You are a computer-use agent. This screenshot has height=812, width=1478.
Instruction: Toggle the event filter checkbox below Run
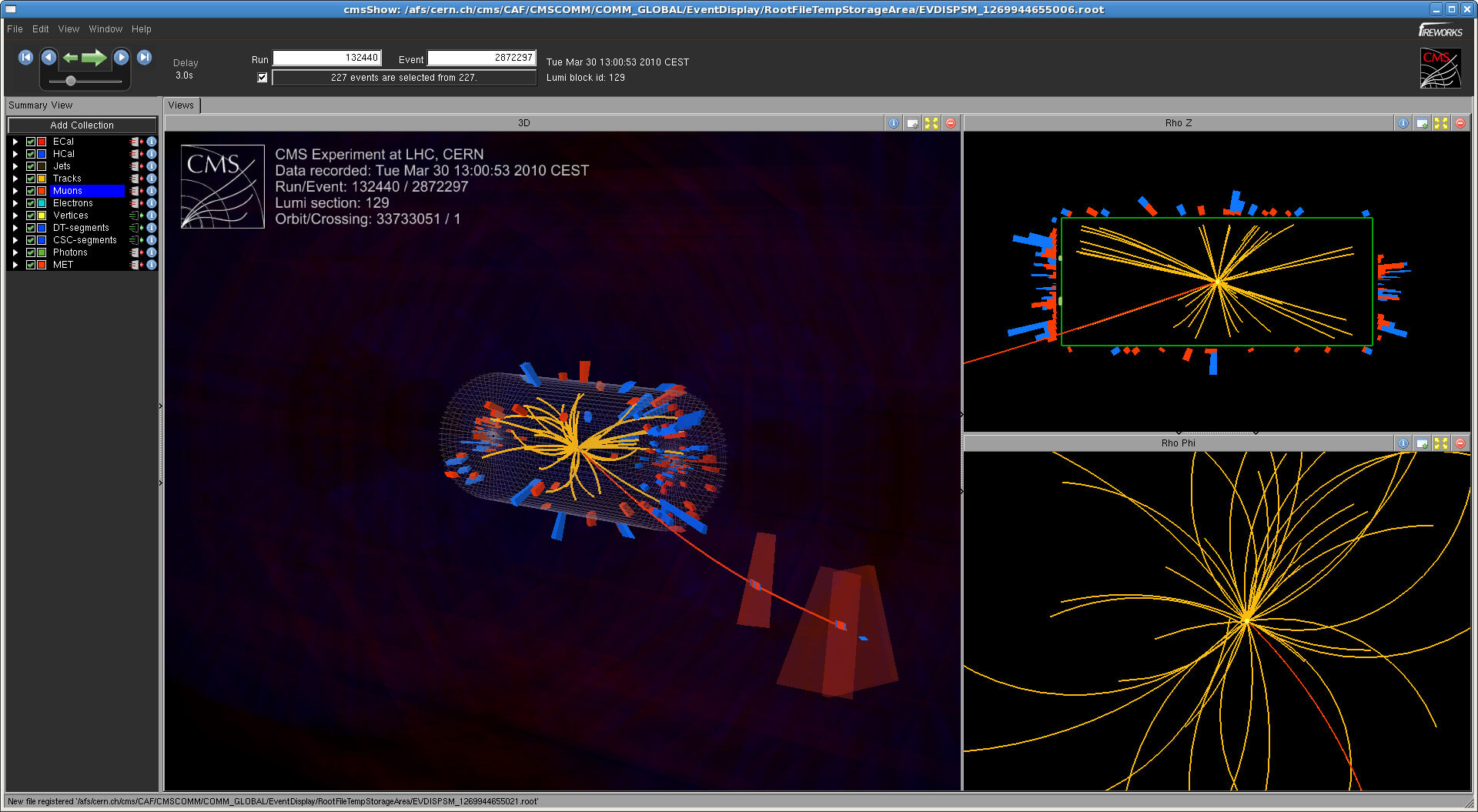click(x=262, y=78)
